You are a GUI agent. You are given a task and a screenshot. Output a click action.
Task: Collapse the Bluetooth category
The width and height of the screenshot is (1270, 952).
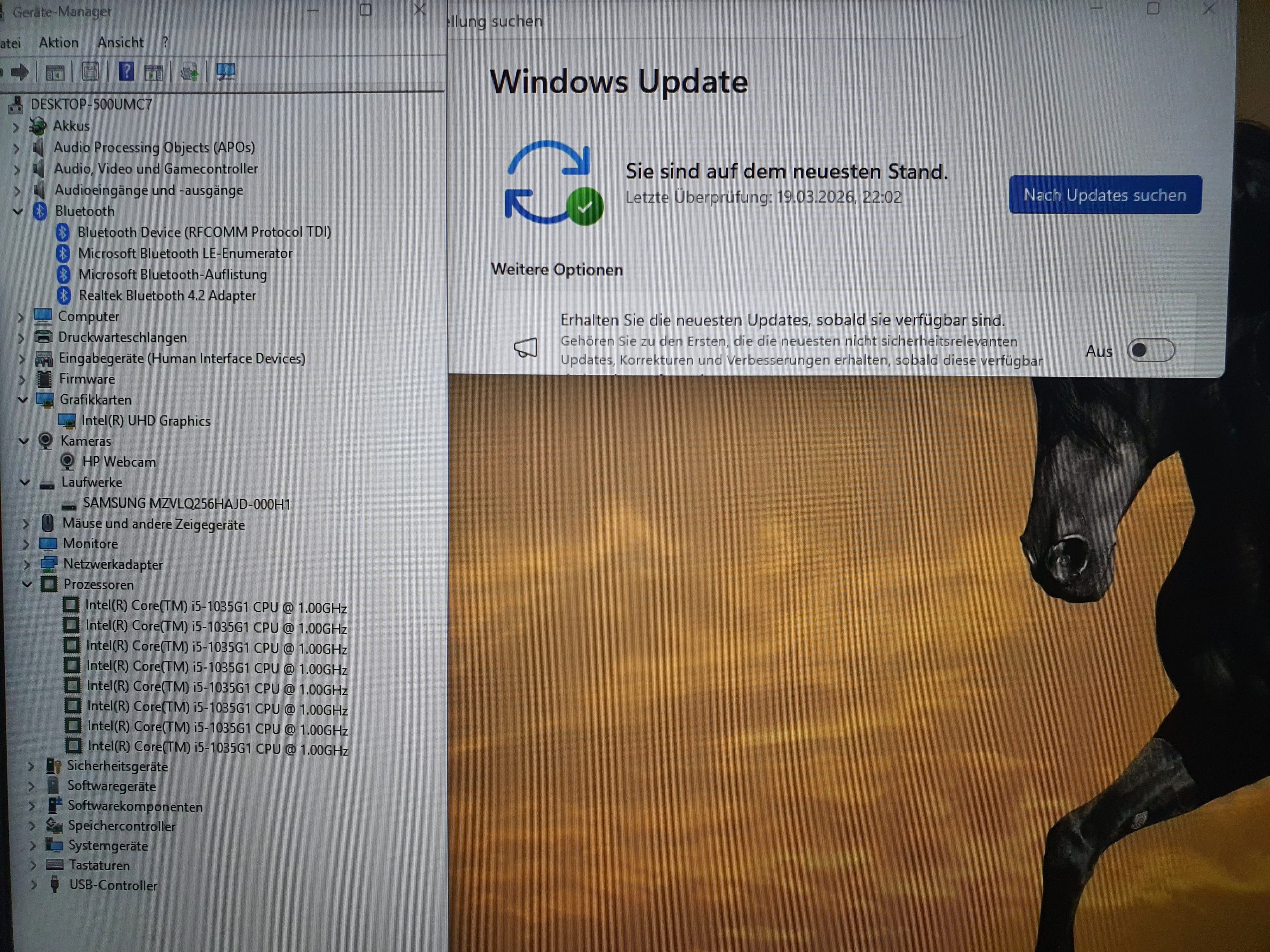[x=18, y=211]
